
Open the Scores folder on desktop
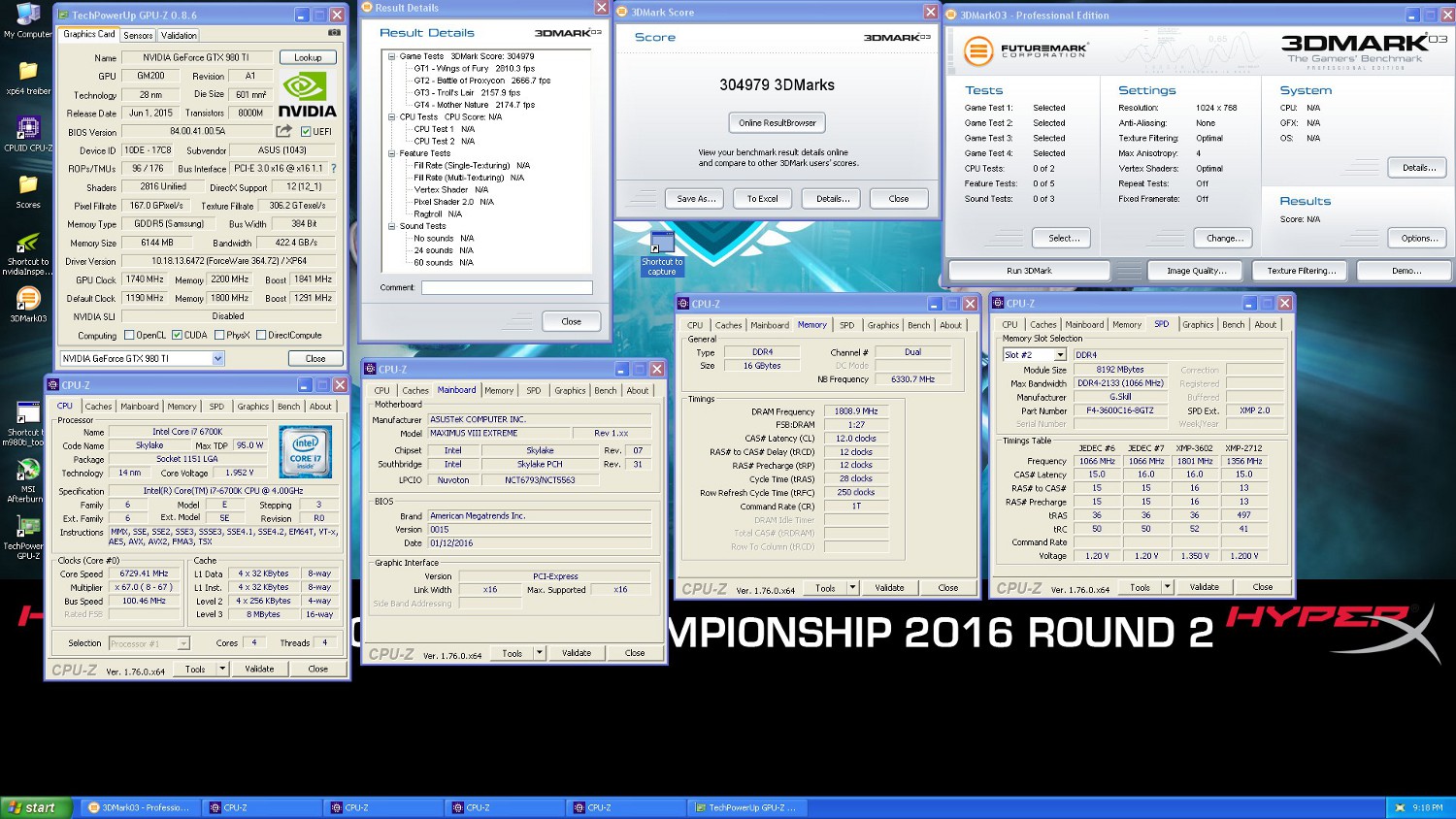(27, 191)
